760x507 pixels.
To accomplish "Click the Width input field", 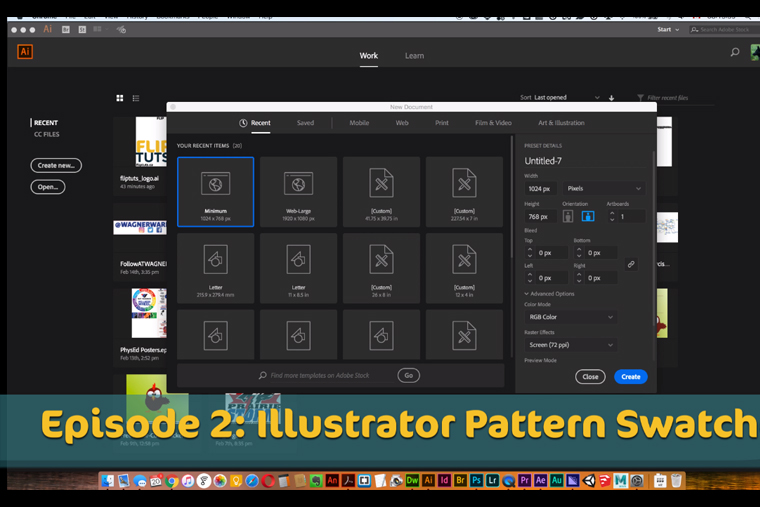I will coord(540,188).
